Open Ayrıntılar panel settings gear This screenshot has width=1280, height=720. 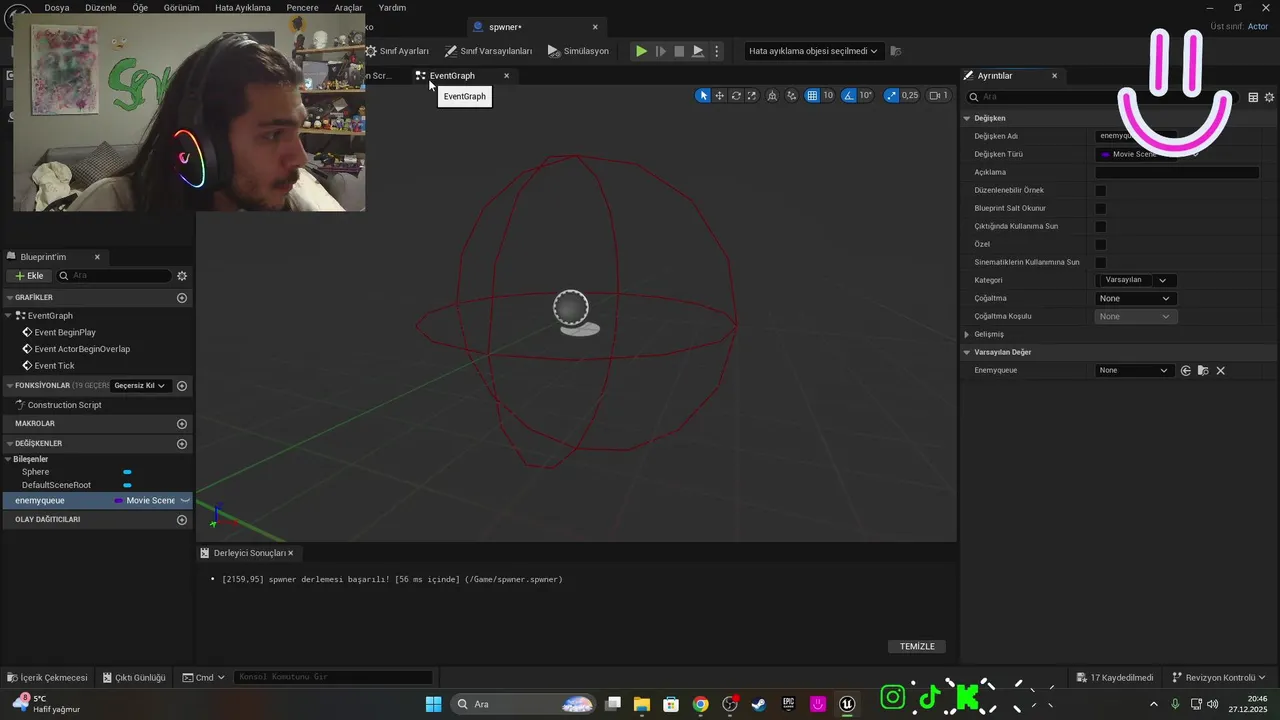coord(1270,97)
